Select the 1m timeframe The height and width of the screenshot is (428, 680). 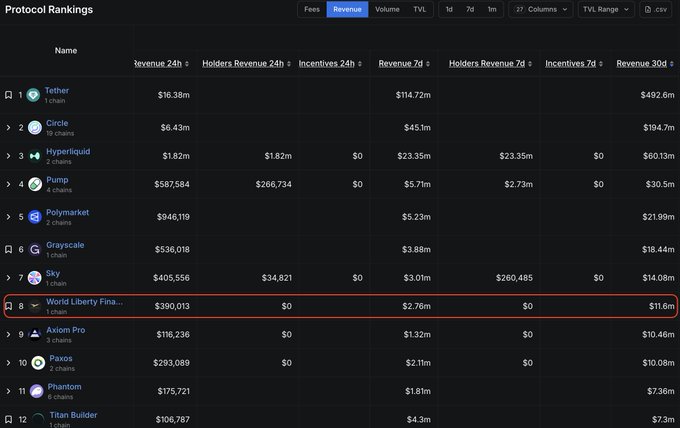tap(492, 9)
